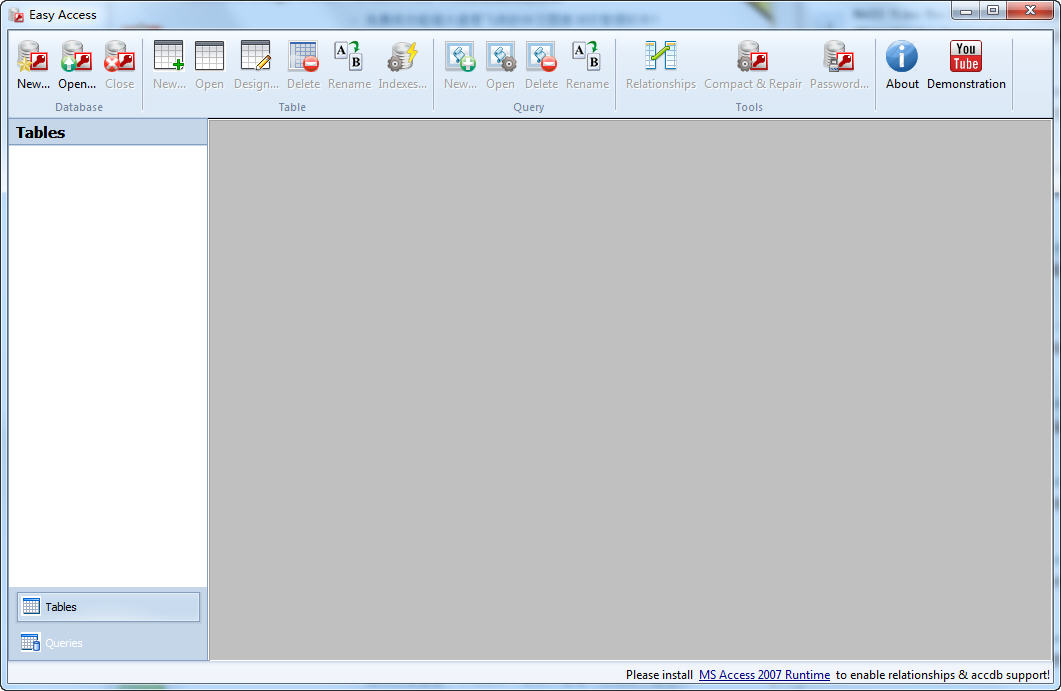Rename the selected table
This screenshot has width=1061, height=691.
point(349,65)
